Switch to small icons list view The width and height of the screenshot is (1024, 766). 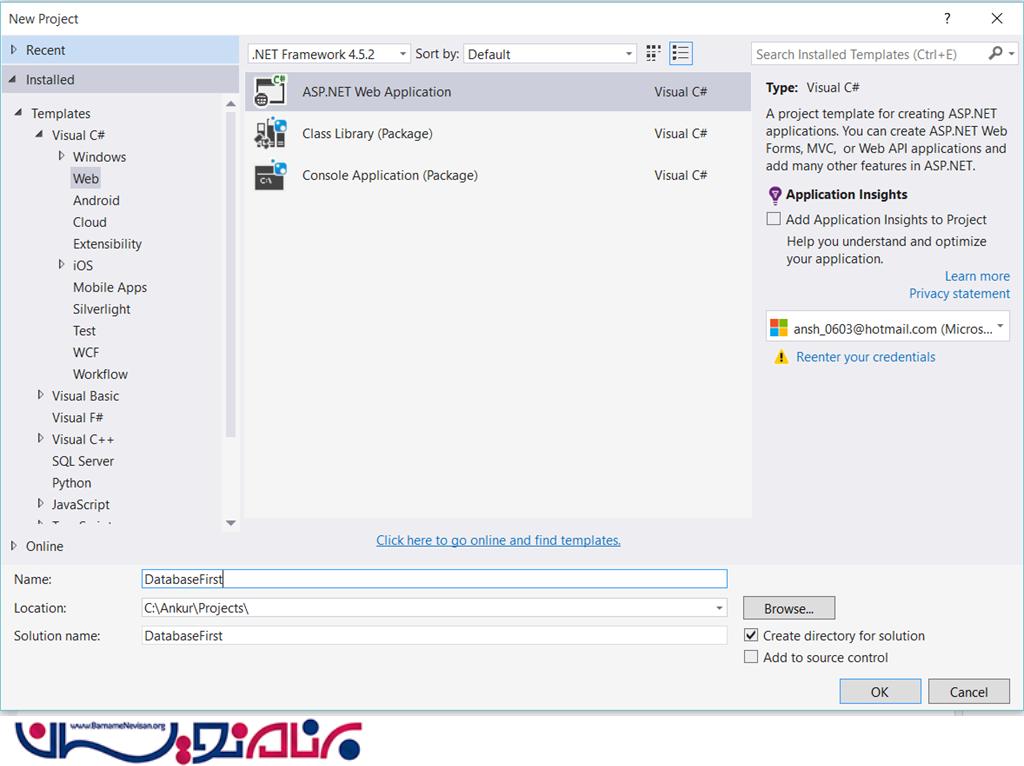pos(681,54)
